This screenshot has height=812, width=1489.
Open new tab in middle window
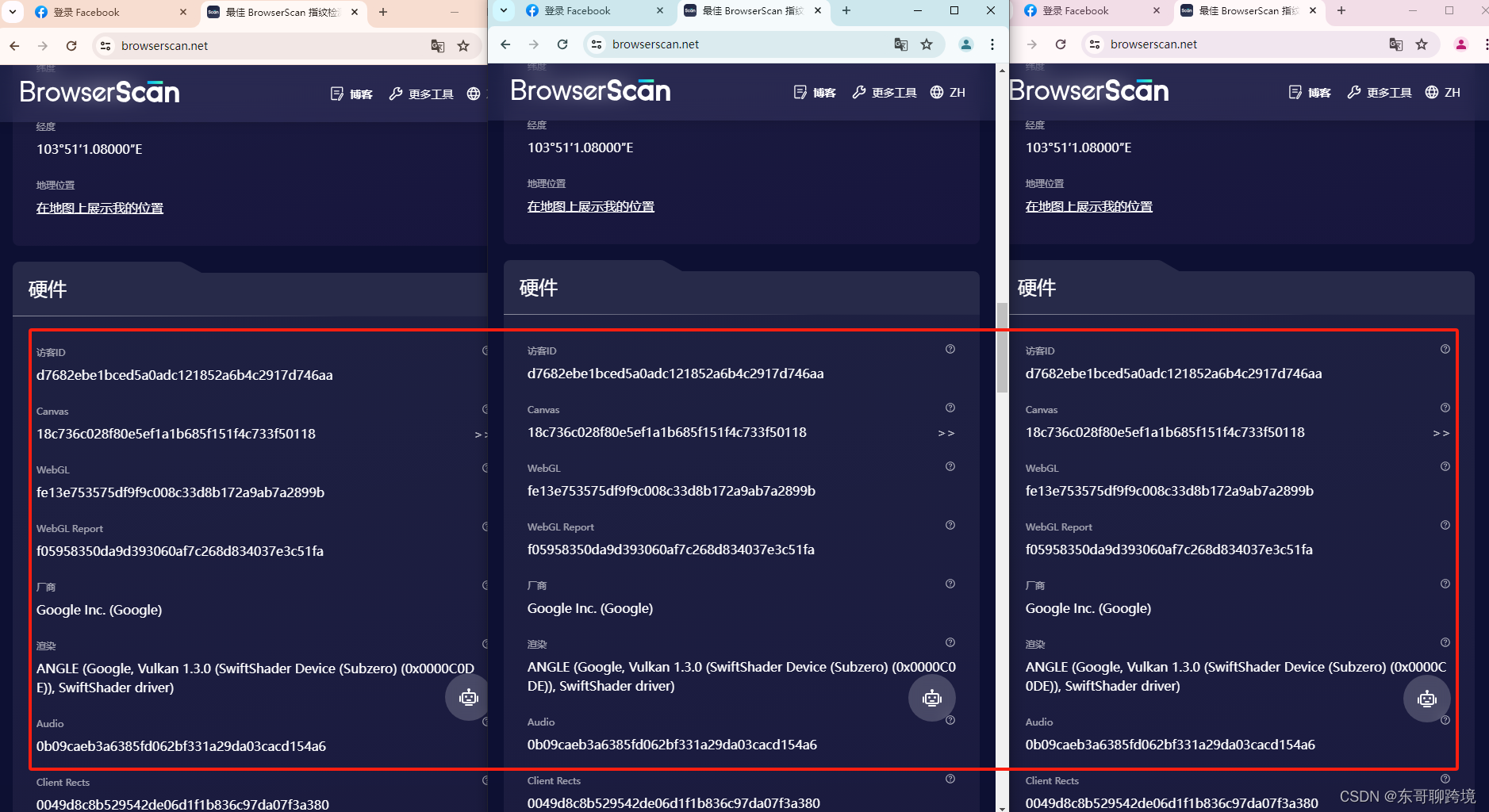tap(846, 10)
